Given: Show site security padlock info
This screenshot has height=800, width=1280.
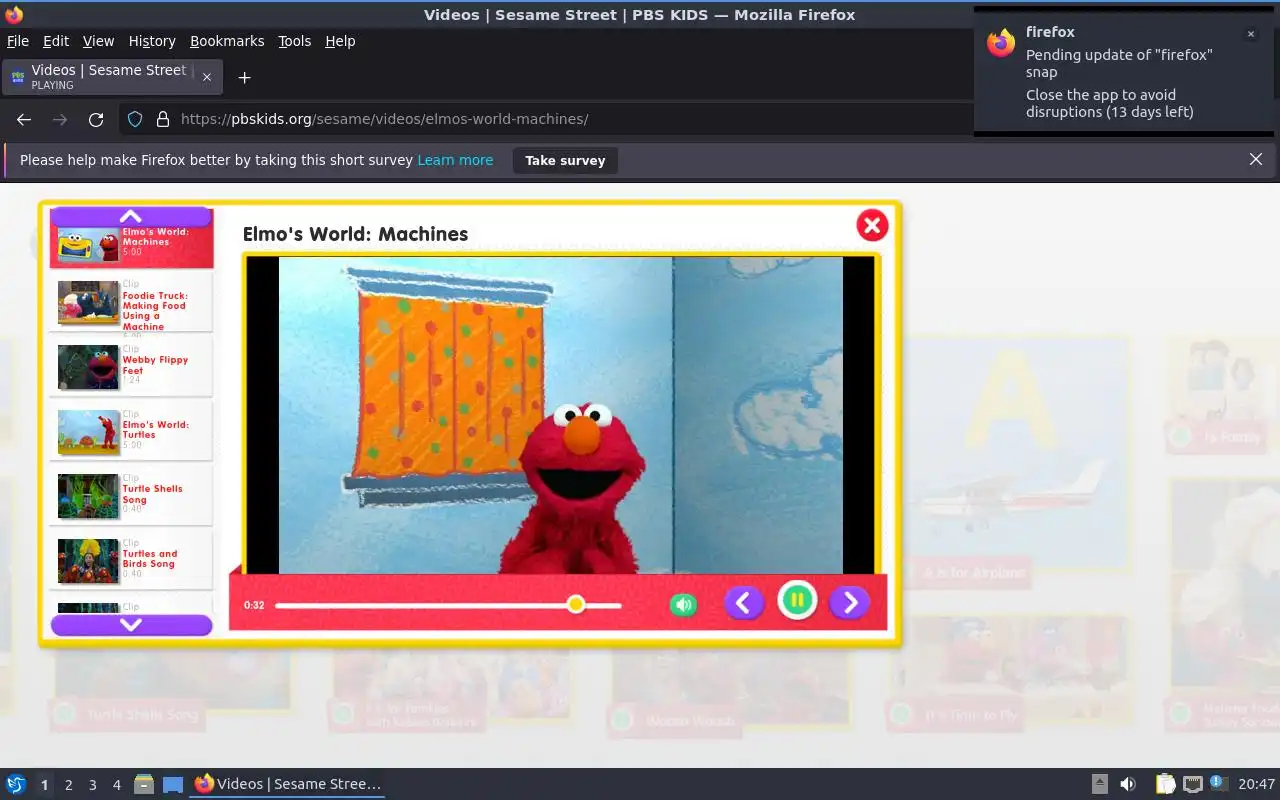Looking at the screenshot, I should pos(163,119).
